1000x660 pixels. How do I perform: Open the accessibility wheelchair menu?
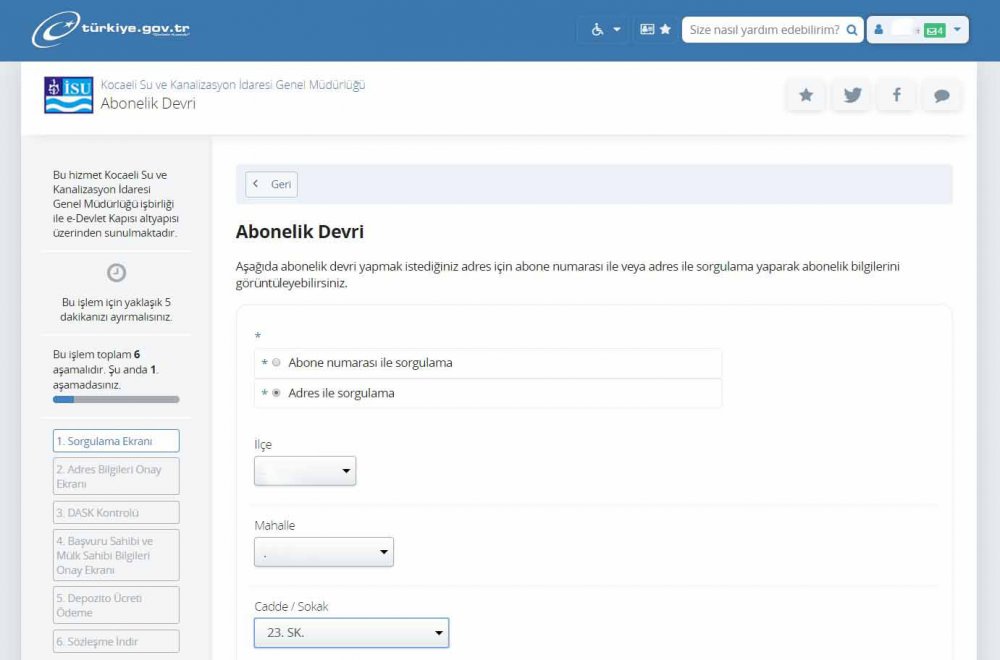tap(597, 29)
